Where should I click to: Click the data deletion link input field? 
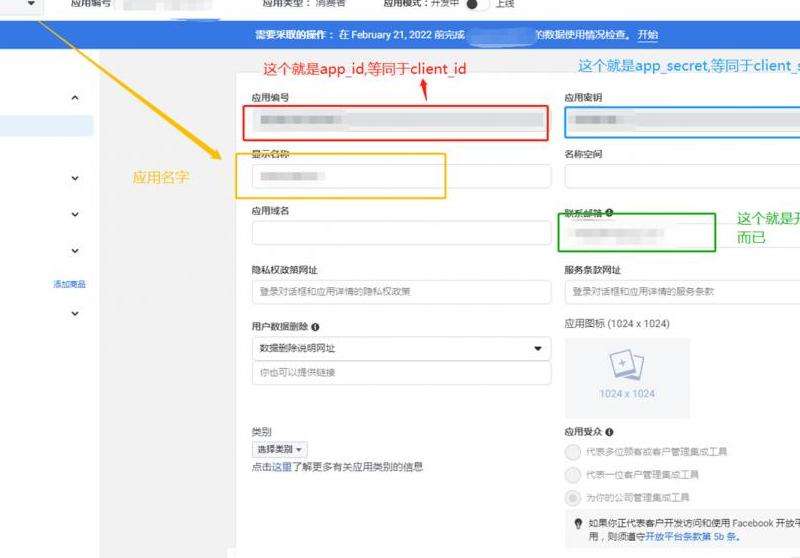point(402,373)
